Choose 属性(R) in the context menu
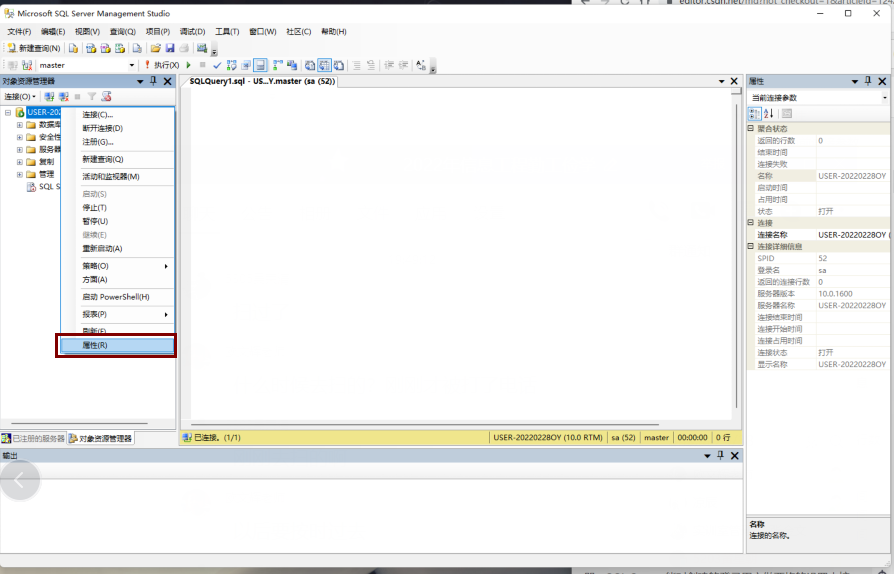894x574 pixels. pyautogui.click(x=117, y=345)
